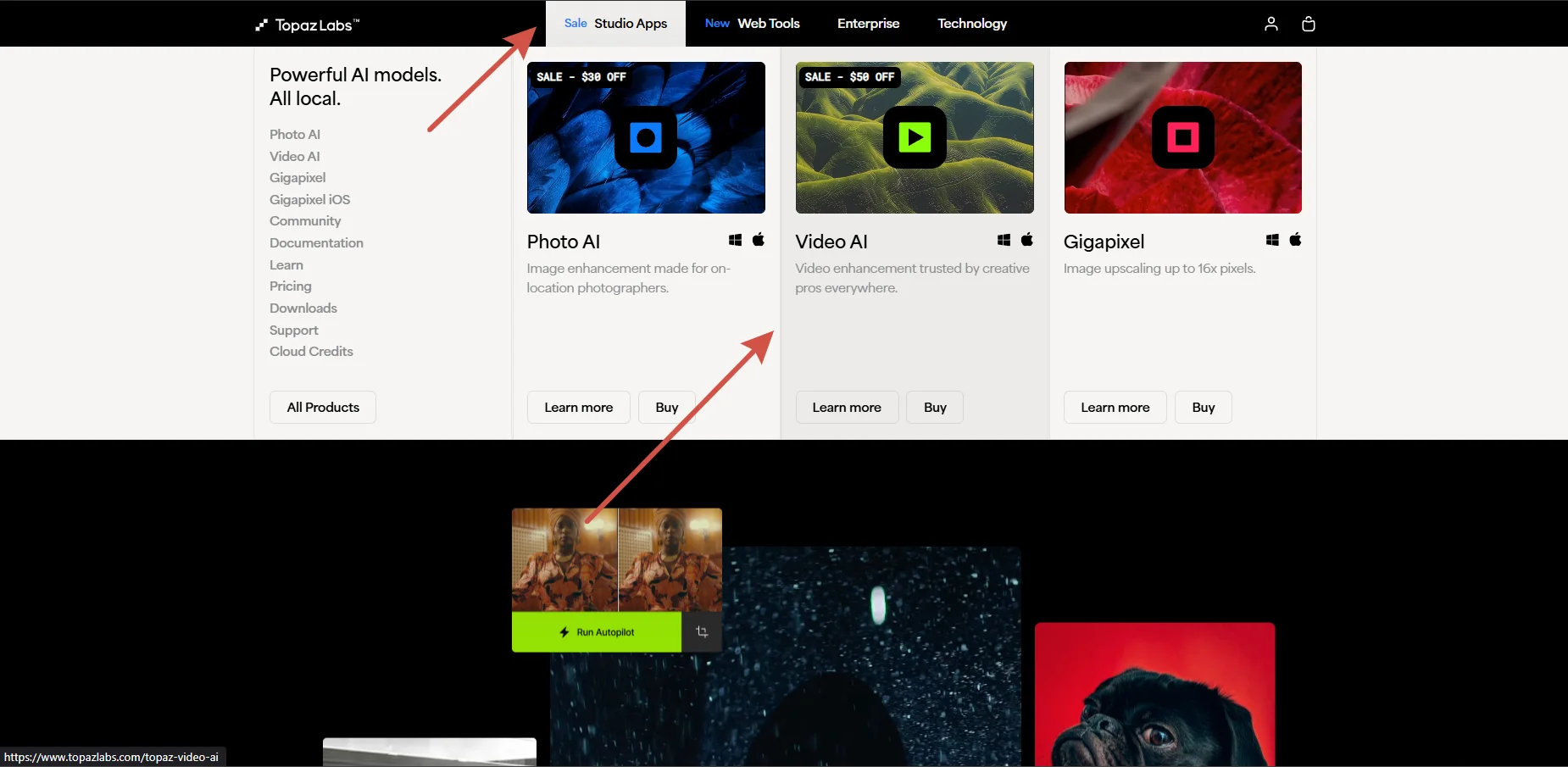Click the SALE - $30 OFF badge
Image resolution: width=1568 pixels, height=767 pixels.
point(581,77)
